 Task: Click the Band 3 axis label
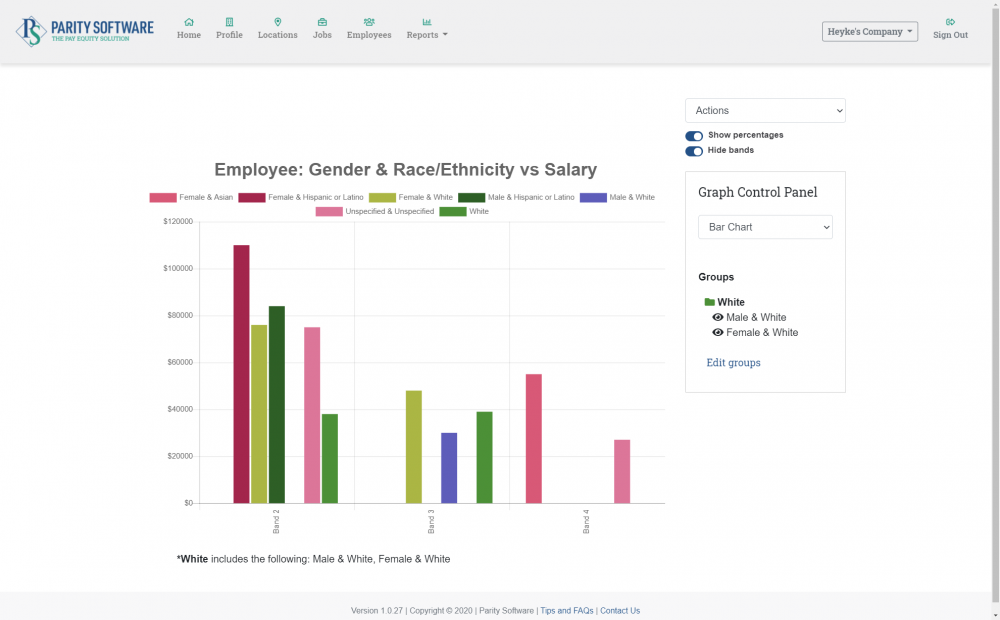431,521
